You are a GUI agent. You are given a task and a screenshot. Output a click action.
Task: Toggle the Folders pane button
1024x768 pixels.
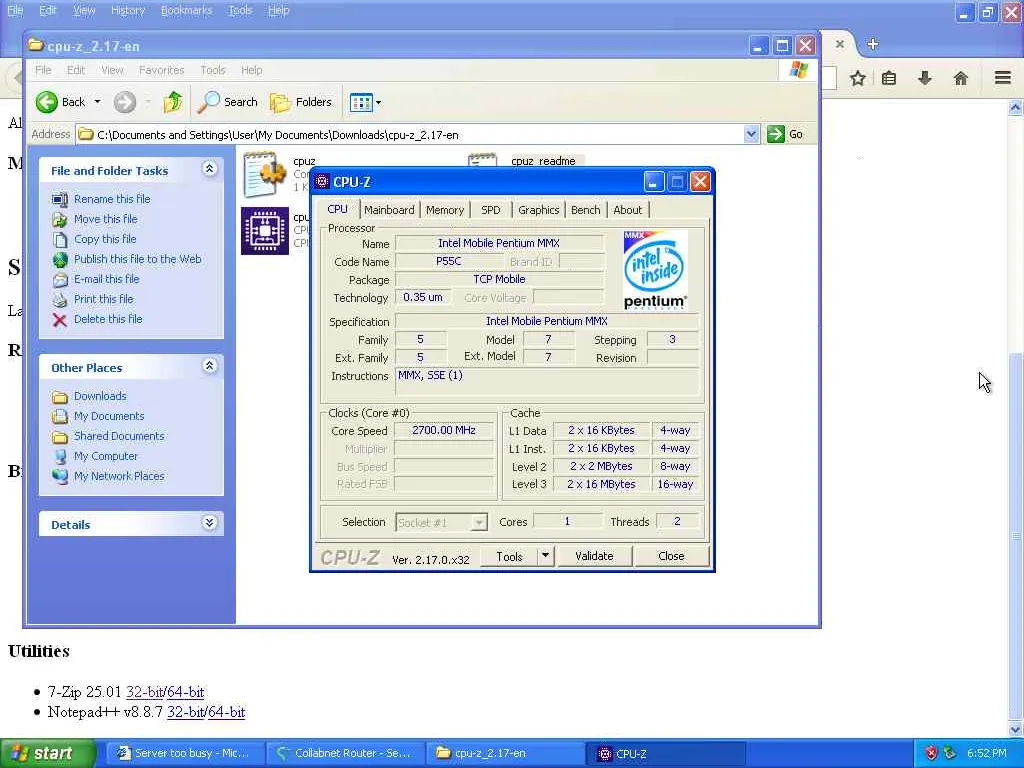tap(300, 102)
